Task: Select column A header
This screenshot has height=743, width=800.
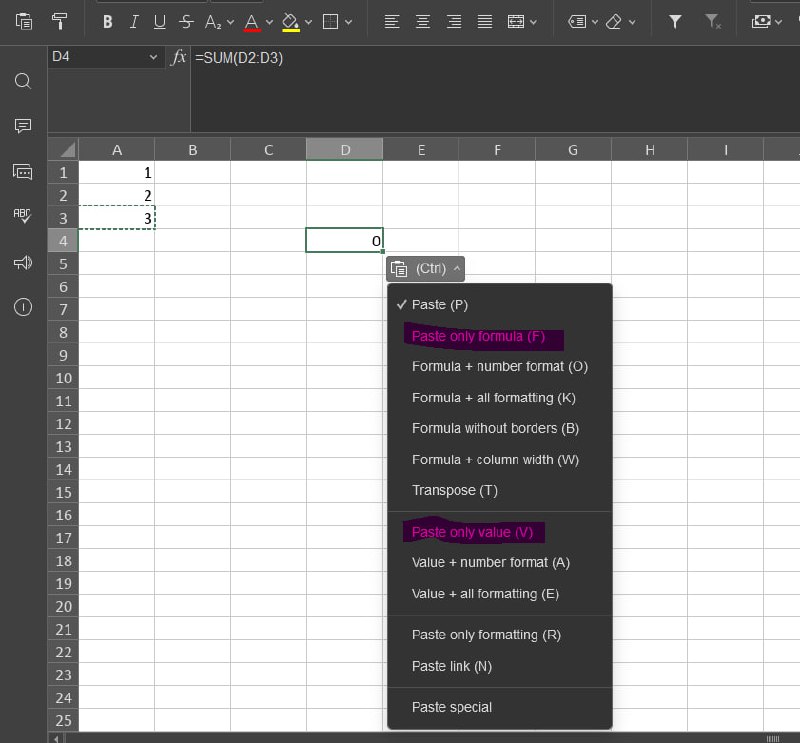Action: [116, 150]
